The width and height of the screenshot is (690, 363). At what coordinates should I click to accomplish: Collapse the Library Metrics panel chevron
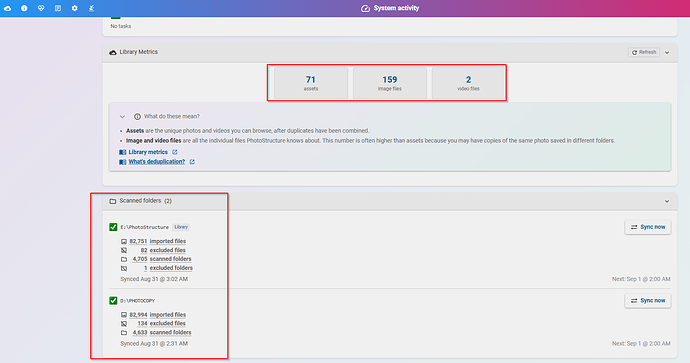[x=667, y=52]
